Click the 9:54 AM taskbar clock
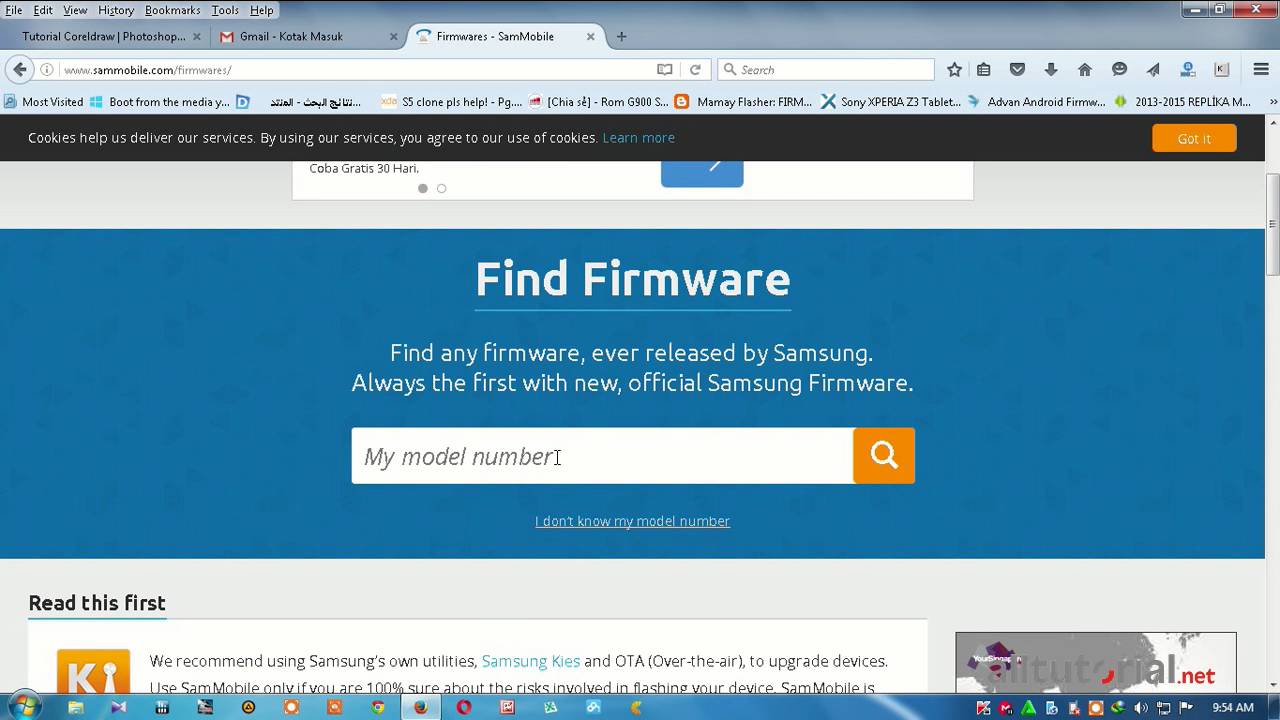This screenshot has height=720, width=1280. pos(1232,708)
